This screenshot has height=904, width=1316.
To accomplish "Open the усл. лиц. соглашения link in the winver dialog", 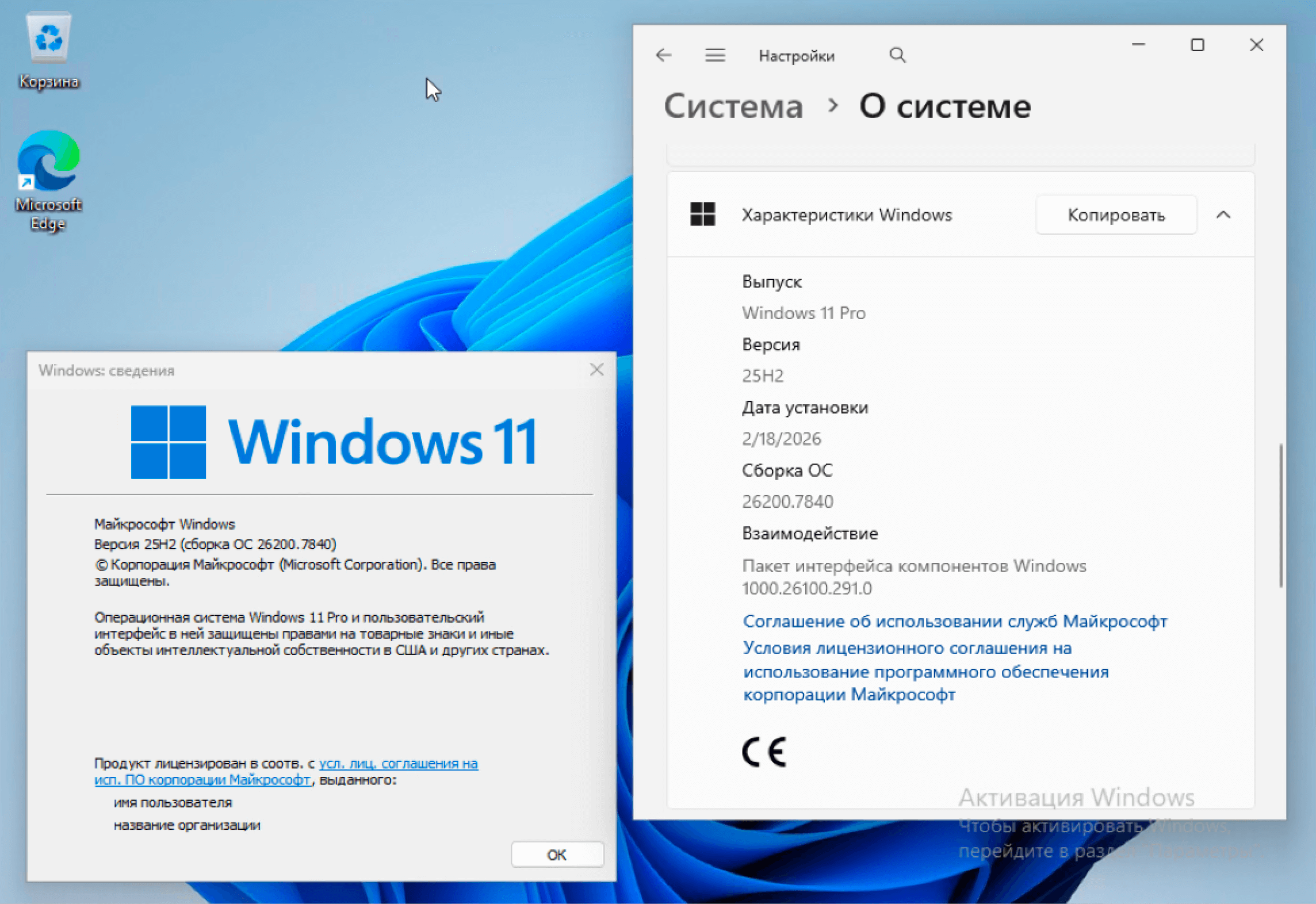I will 398,764.
